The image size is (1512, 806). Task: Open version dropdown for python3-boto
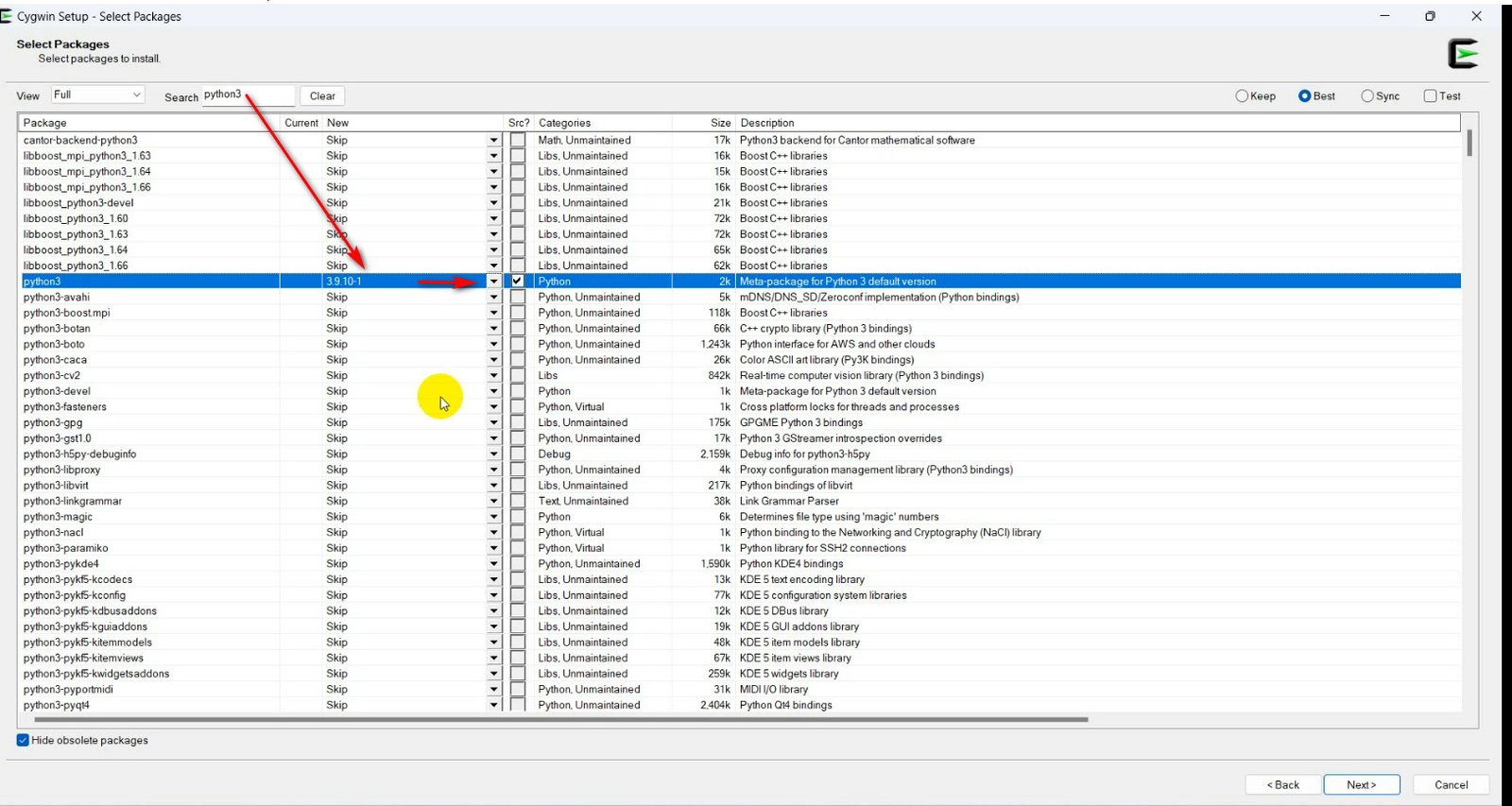click(493, 344)
